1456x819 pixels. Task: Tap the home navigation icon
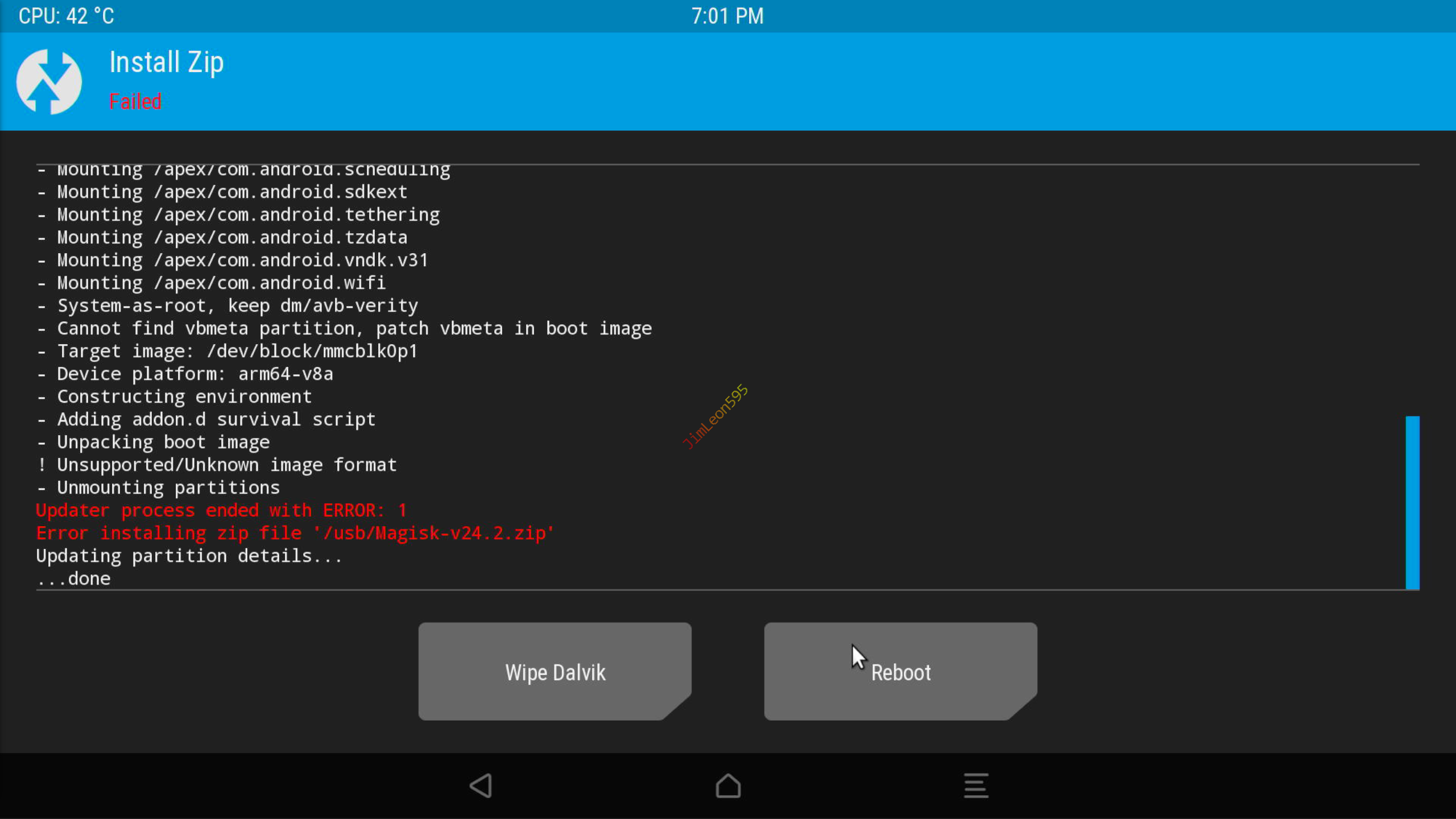pos(728,785)
